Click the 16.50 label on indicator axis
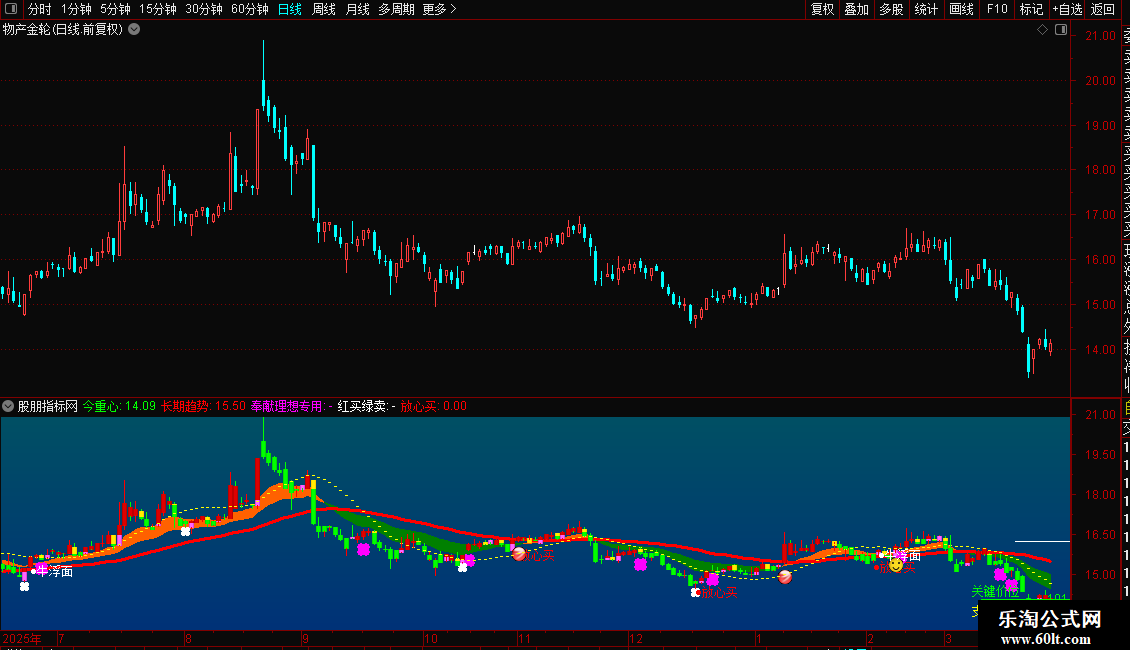The height and width of the screenshot is (650, 1130). (x=1100, y=535)
